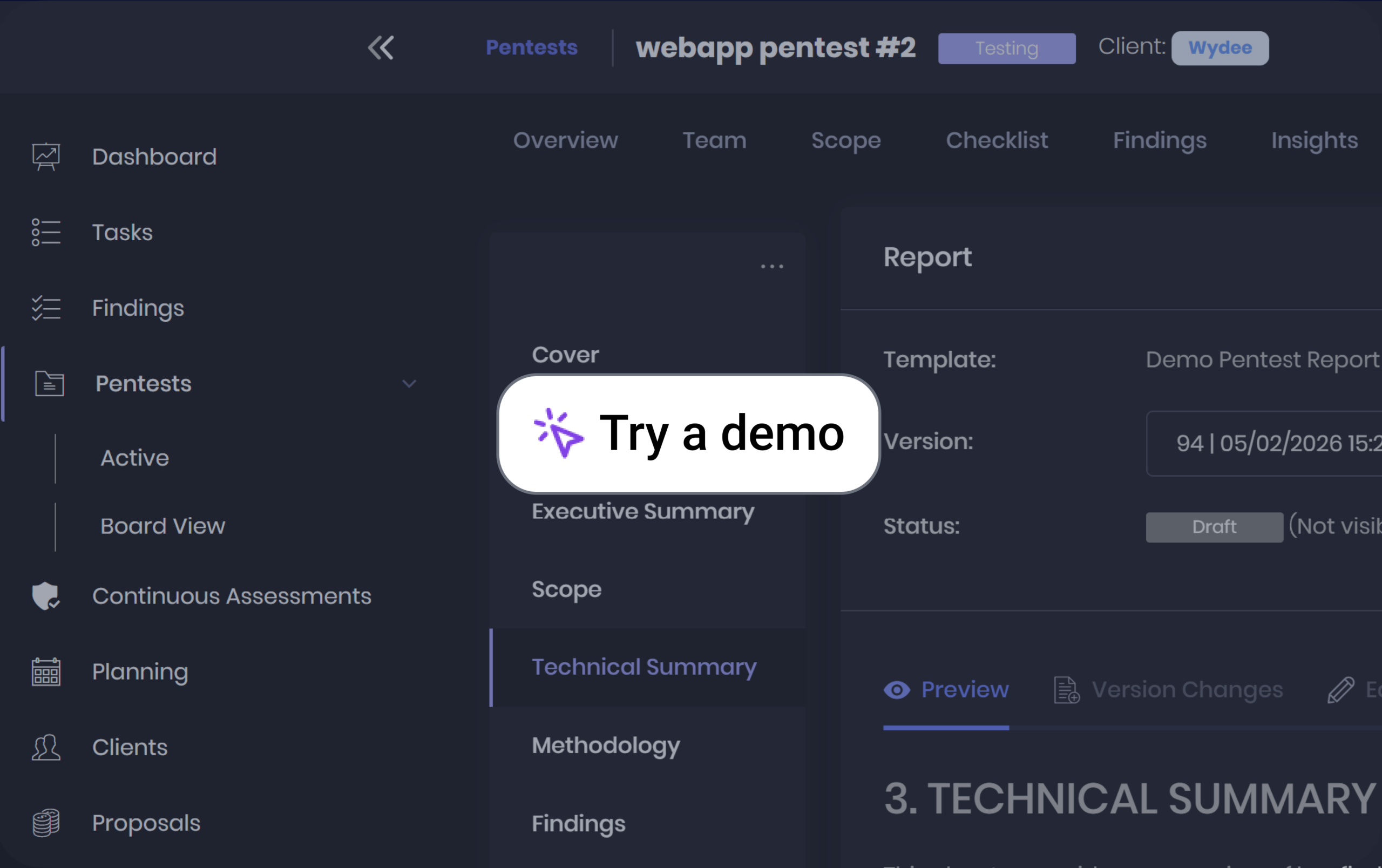
Task: Open Clients in sidebar
Action: [130, 748]
